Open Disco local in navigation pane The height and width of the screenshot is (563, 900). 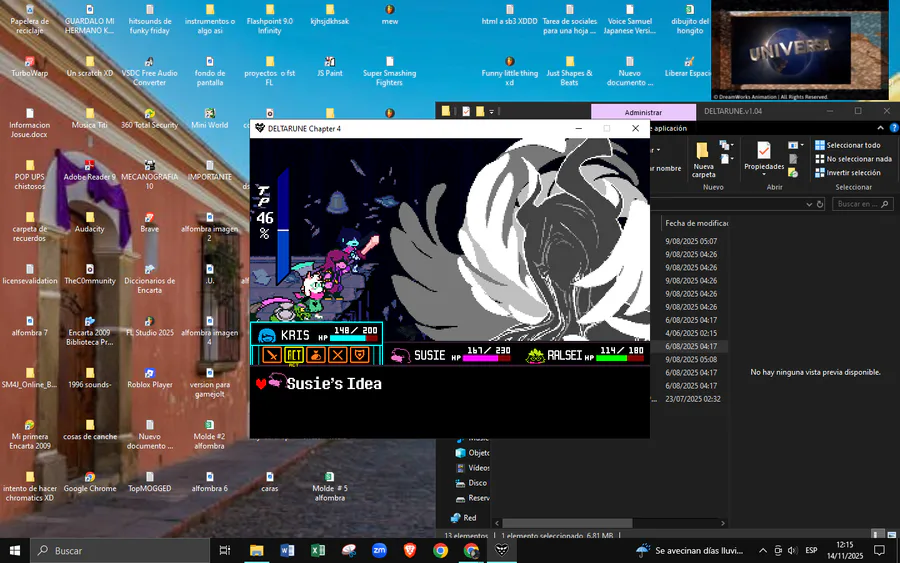(x=471, y=483)
